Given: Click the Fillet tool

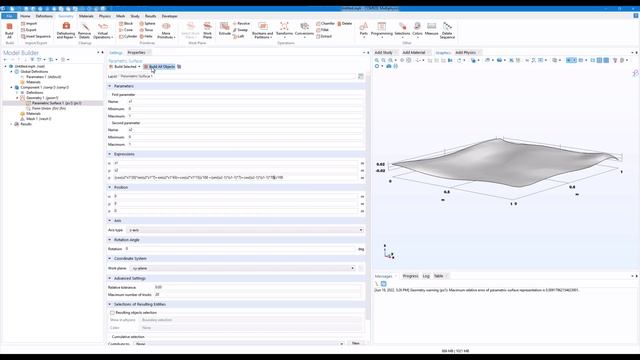Looking at the screenshot, I should pyautogui.click(x=322, y=30).
